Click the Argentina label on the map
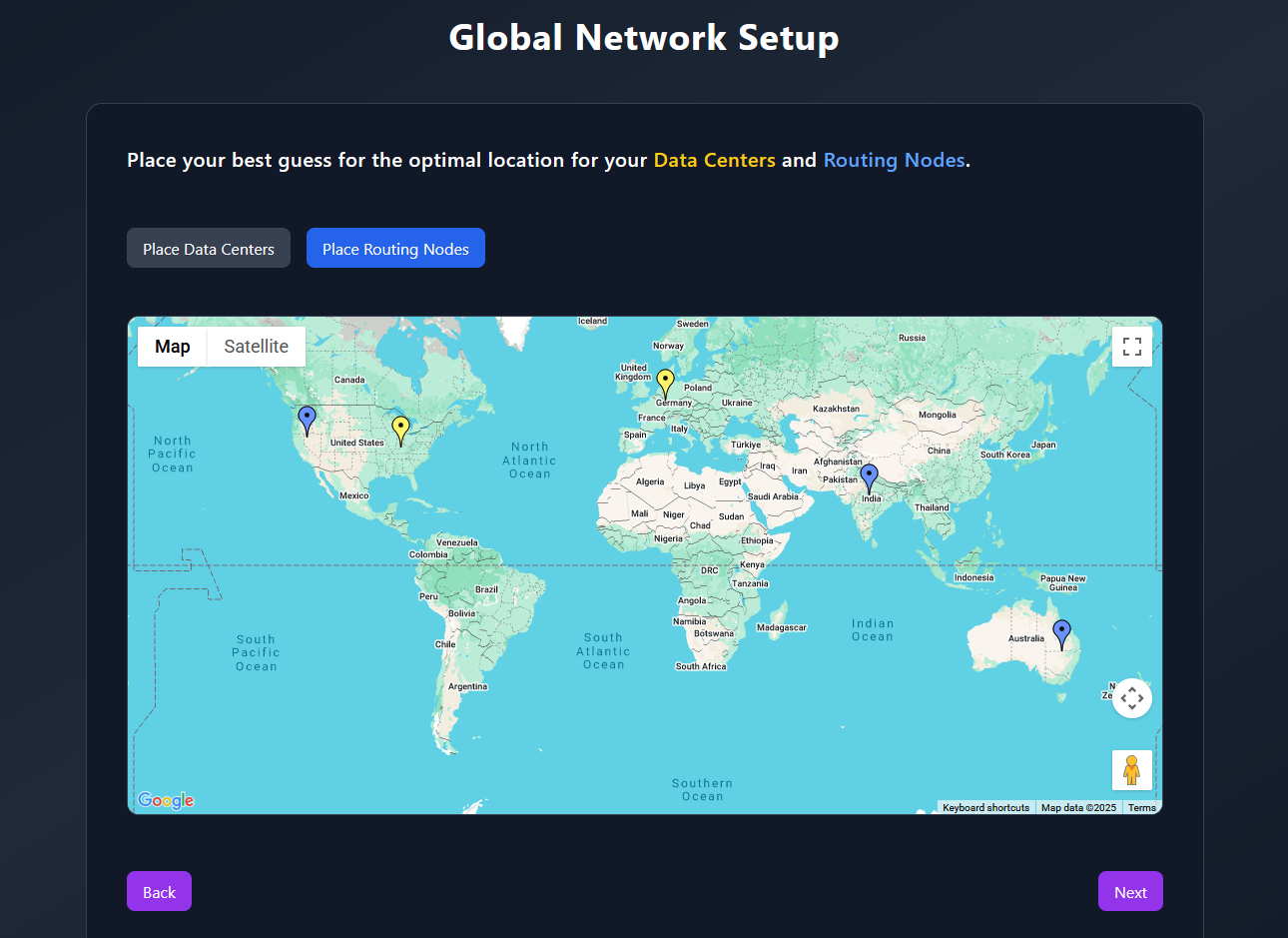Image resolution: width=1288 pixels, height=938 pixels. pyautogui.click(x=467, y=686)
